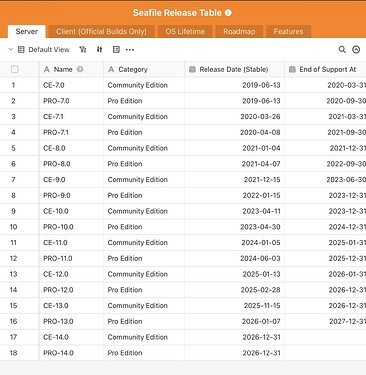Viewport: 366px width, 375px height.
Task: Click the text-type icon of Name column
Action: tap(47, 69)
